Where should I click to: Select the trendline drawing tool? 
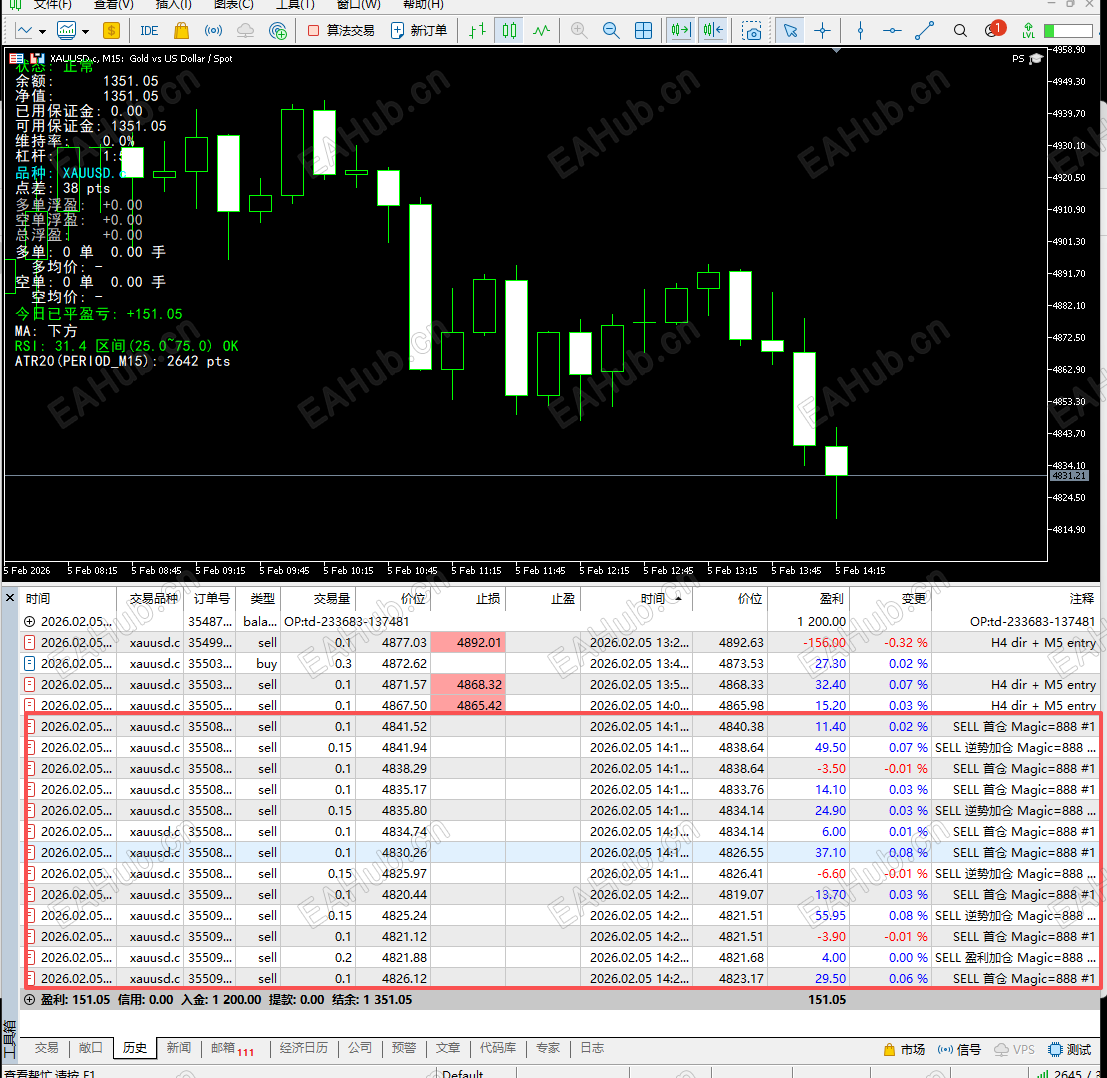click(925, 30)
